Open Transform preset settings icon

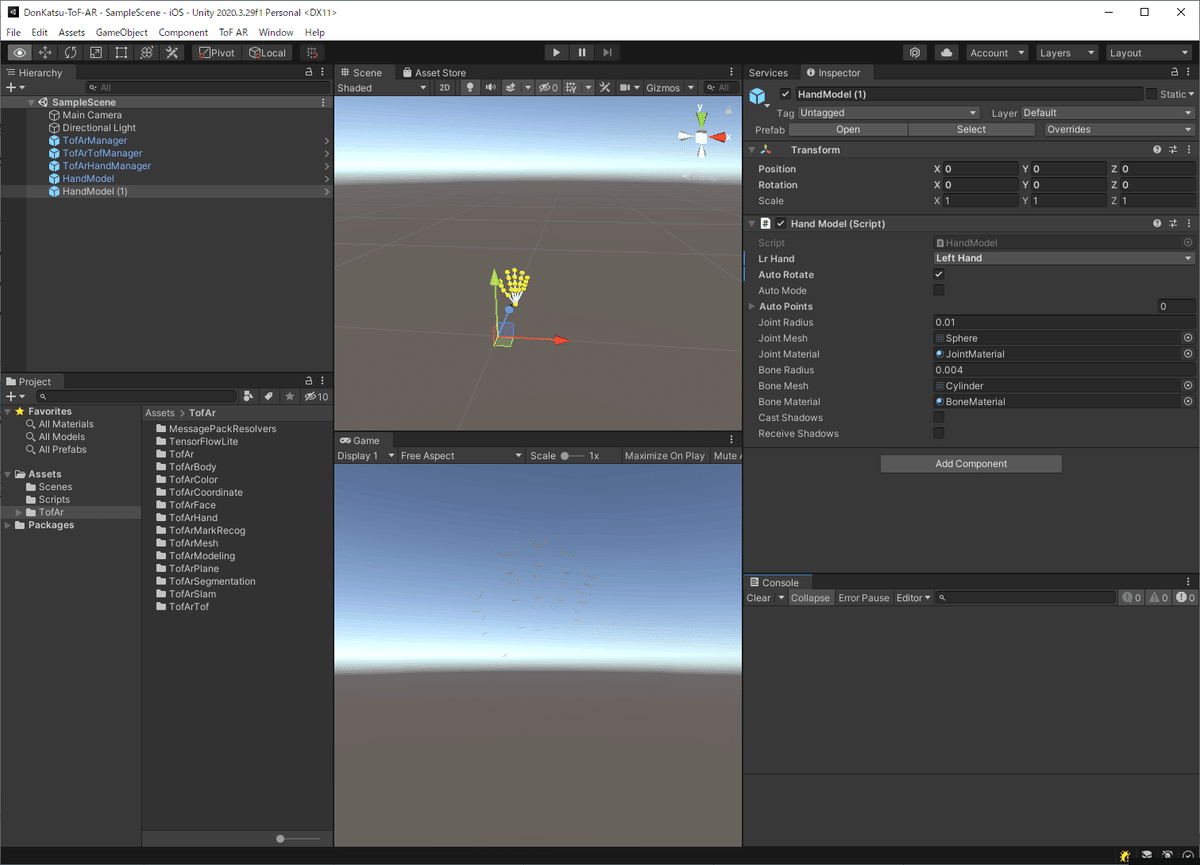coord(1173,150)
